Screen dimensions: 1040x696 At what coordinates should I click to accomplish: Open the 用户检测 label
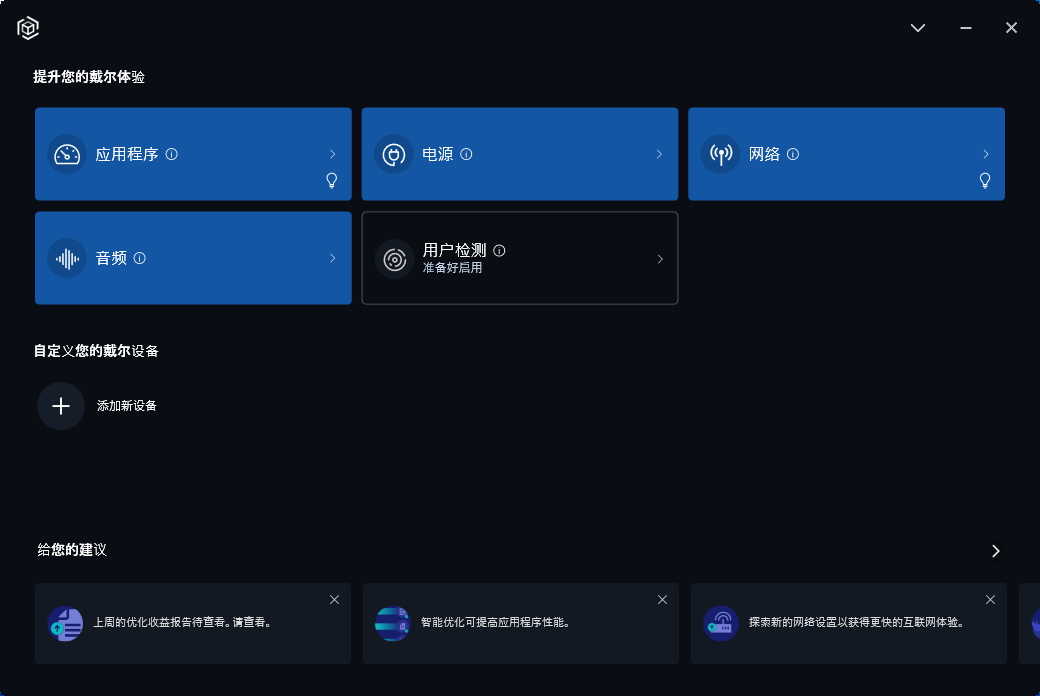(x=454, y=250)
